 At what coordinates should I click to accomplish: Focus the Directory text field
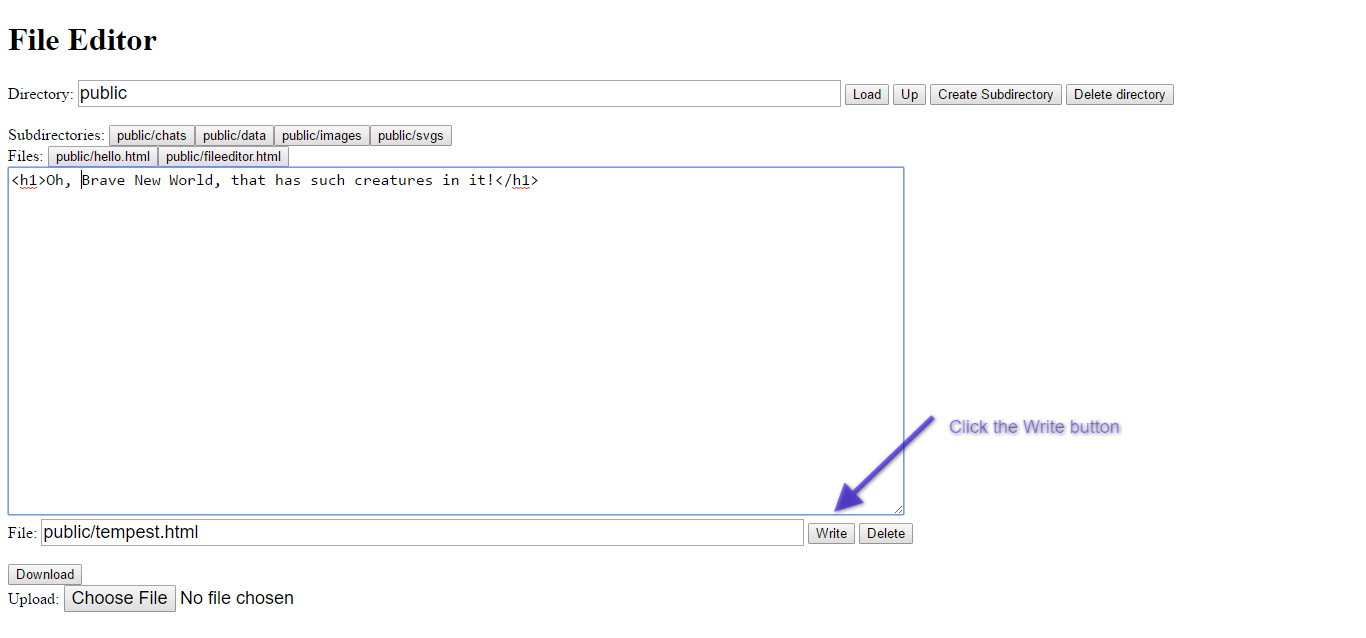pos(458,94)
